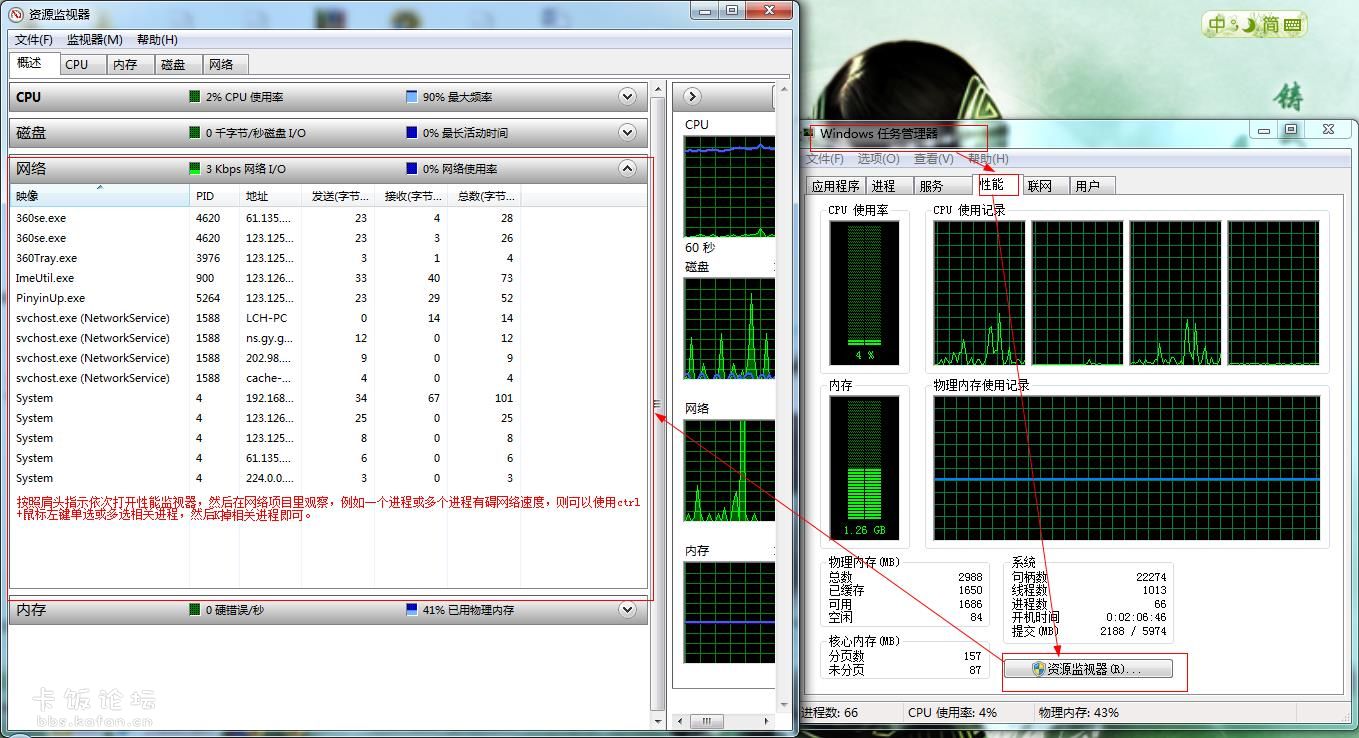Sort network list by 总数 column header
This screenshot has height=738, width=1359.
click(484, 196)
